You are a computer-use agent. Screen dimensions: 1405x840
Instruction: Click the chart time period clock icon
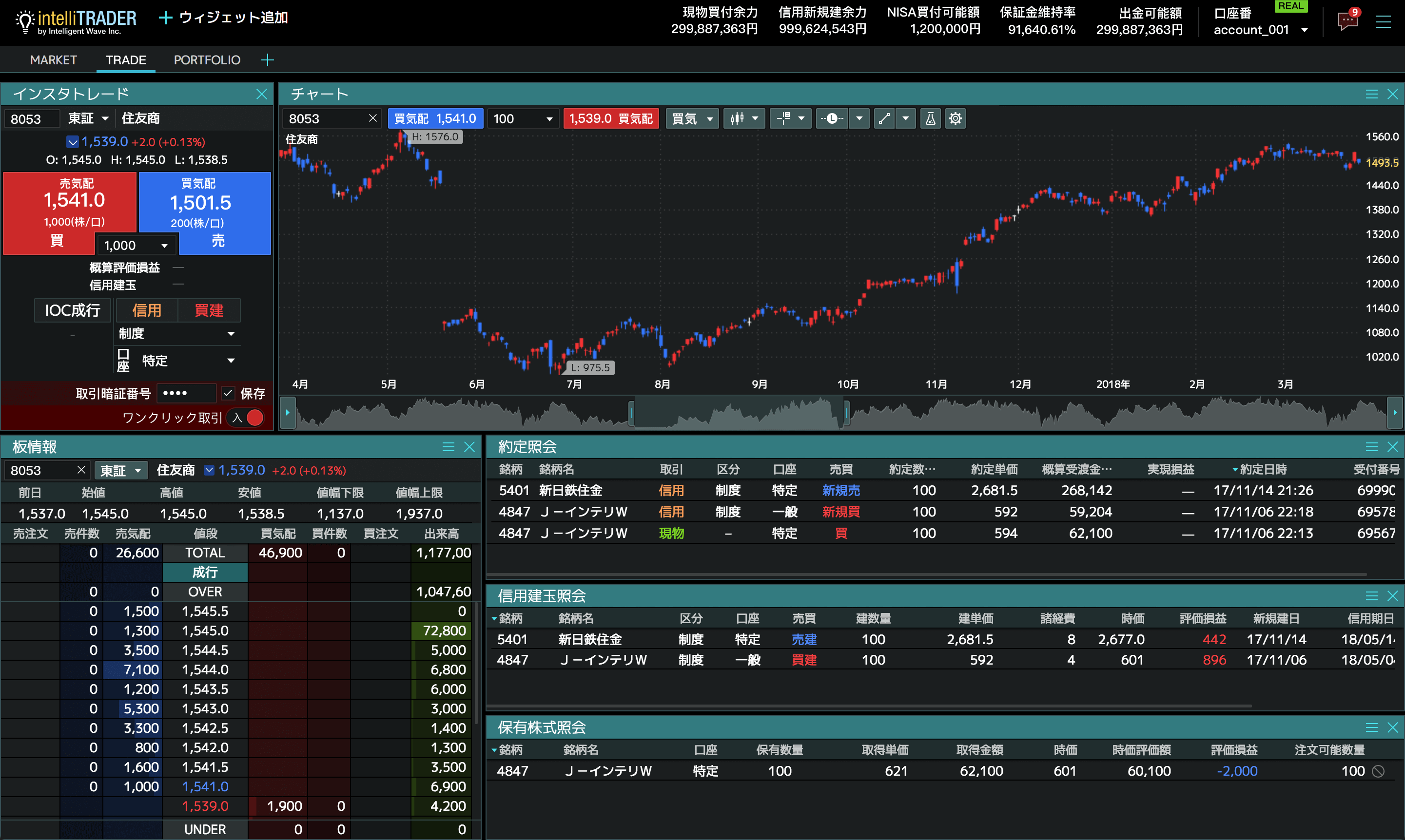(831, 118)
